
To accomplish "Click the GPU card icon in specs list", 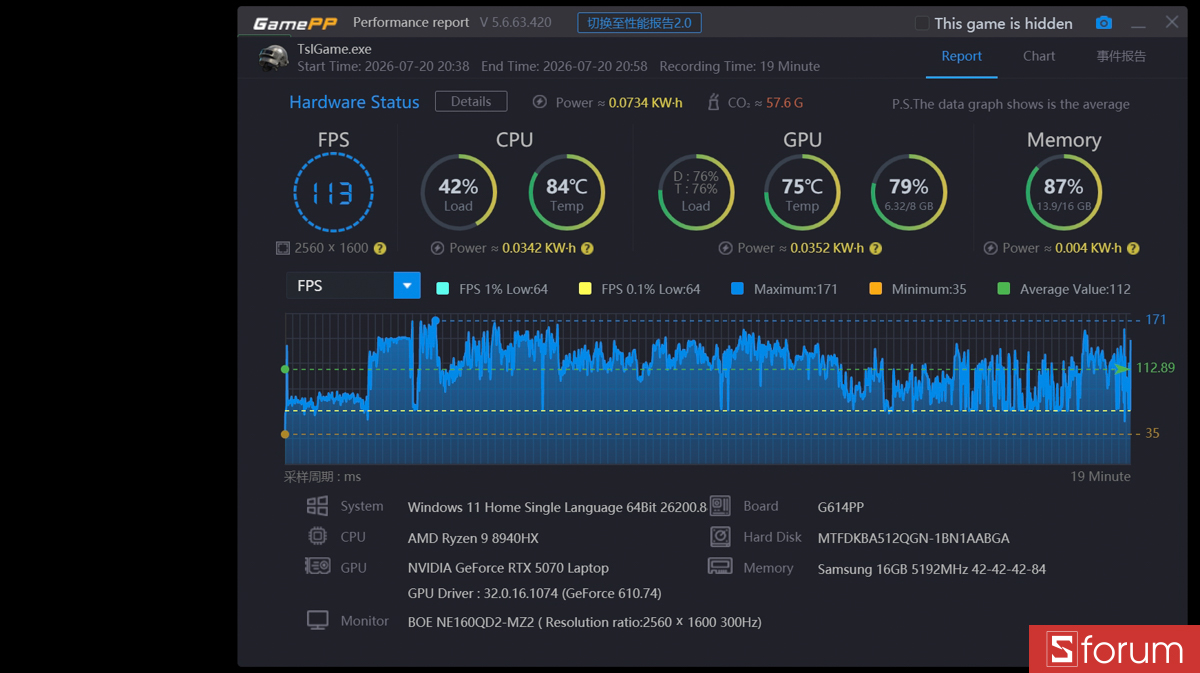I will [x=317, y=567].
